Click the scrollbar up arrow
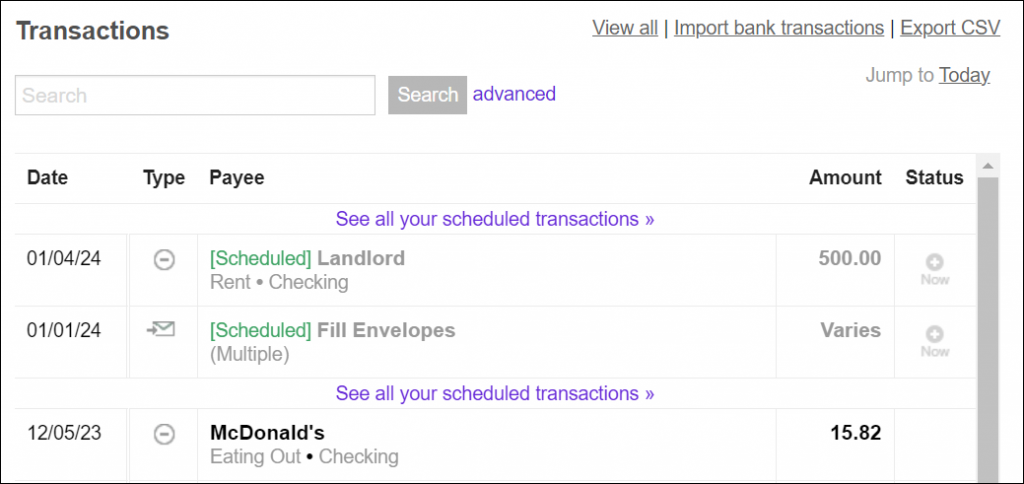Image resolution: width=1024 pixels, height=484 pixels. (987, 166)
